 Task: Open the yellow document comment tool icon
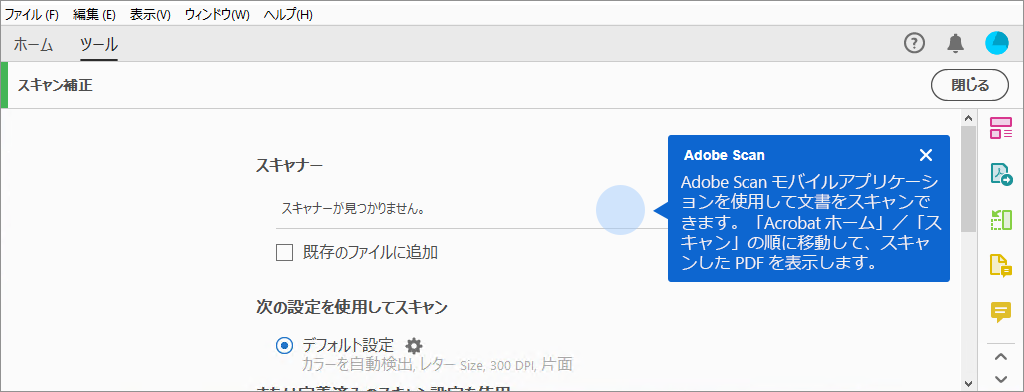(1000, 266)
